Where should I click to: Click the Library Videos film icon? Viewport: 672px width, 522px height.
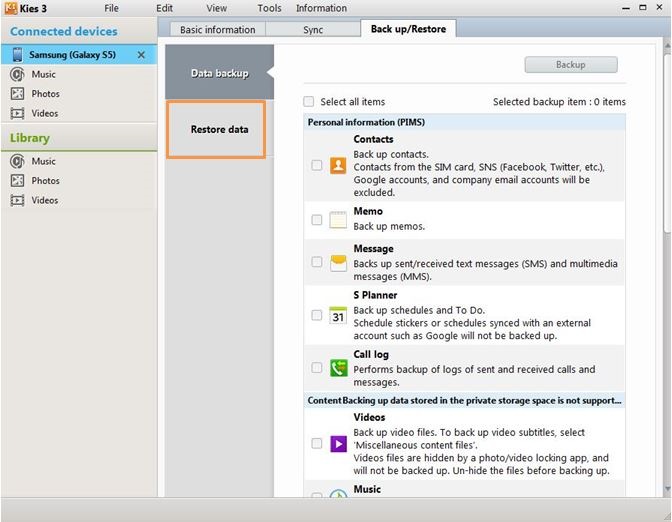click(x=17, y=200)
